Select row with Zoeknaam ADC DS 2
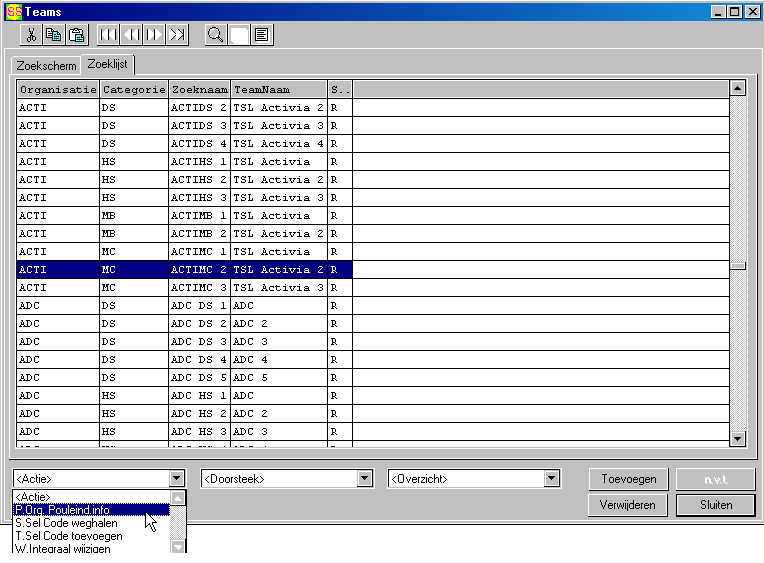The height and width of the screenshot is (563, 764). click(x=184, y=324)
